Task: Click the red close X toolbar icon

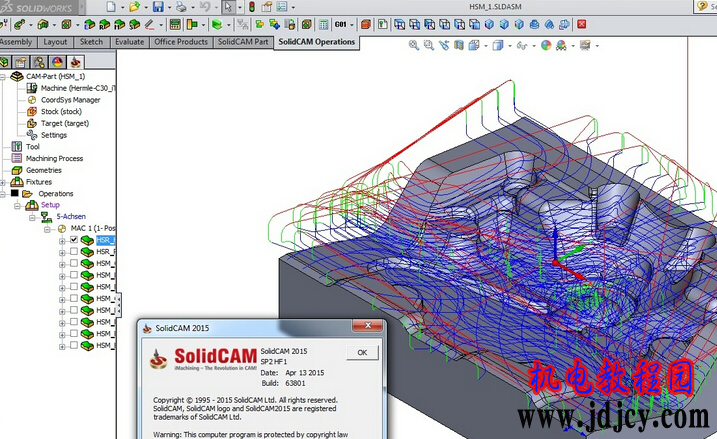Action: click(582, 24)
